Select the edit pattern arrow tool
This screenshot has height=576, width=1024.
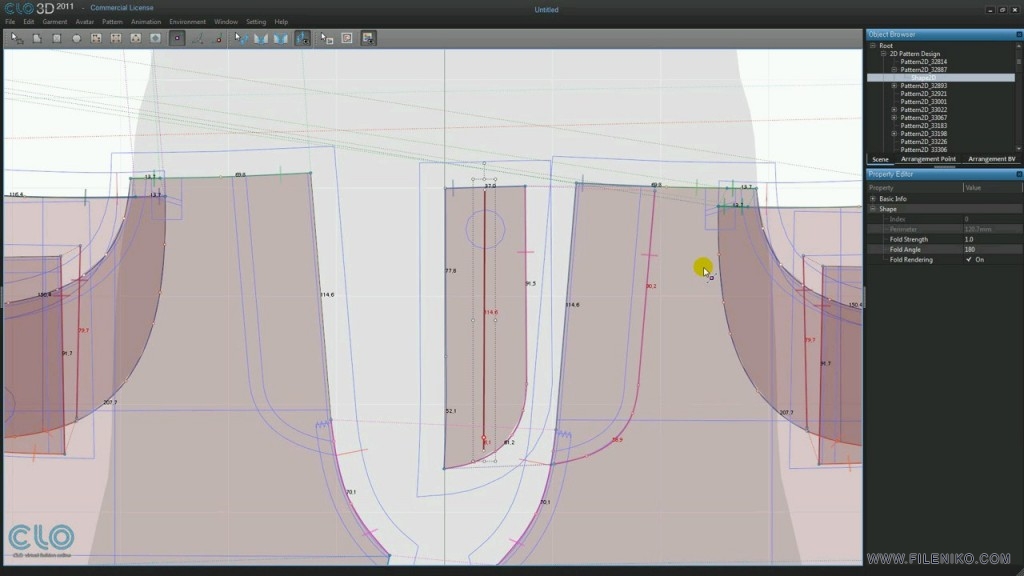[x=17, y=39]
